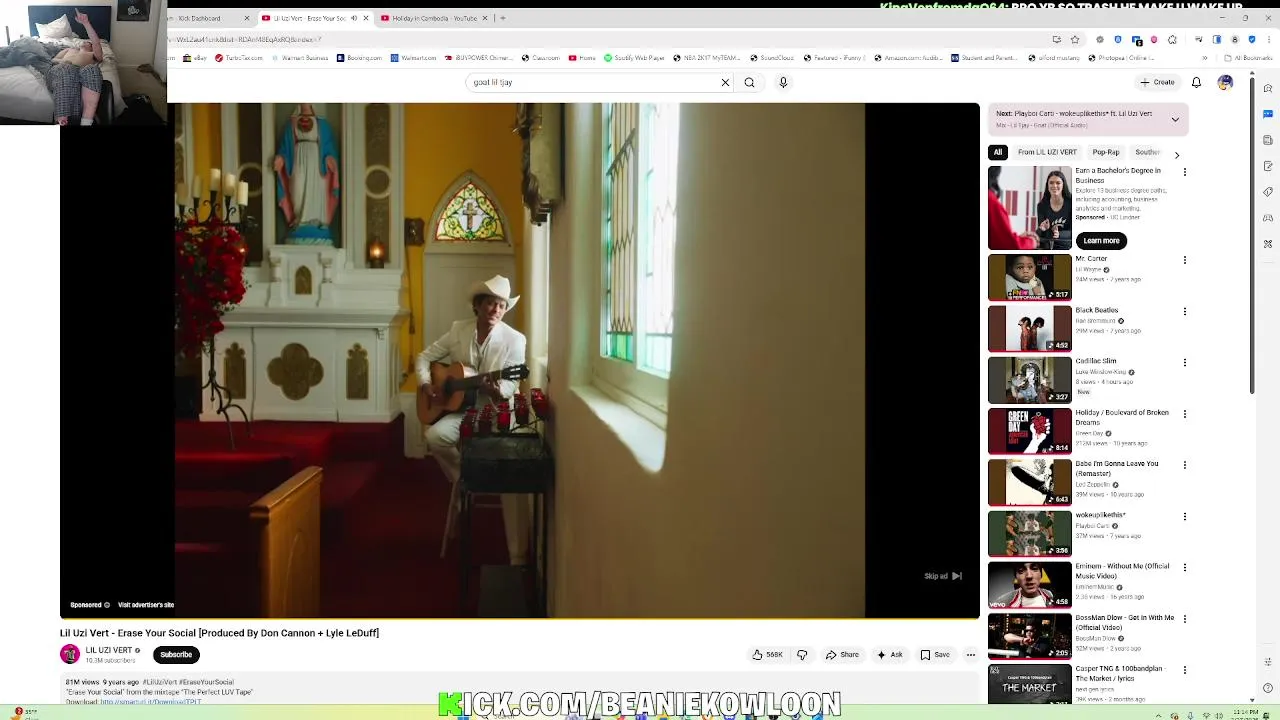Viewport: 1280px width, 720px height.
Task: Open BossMan Dlow - Get In With Me
Action: tap(1029, 636)
